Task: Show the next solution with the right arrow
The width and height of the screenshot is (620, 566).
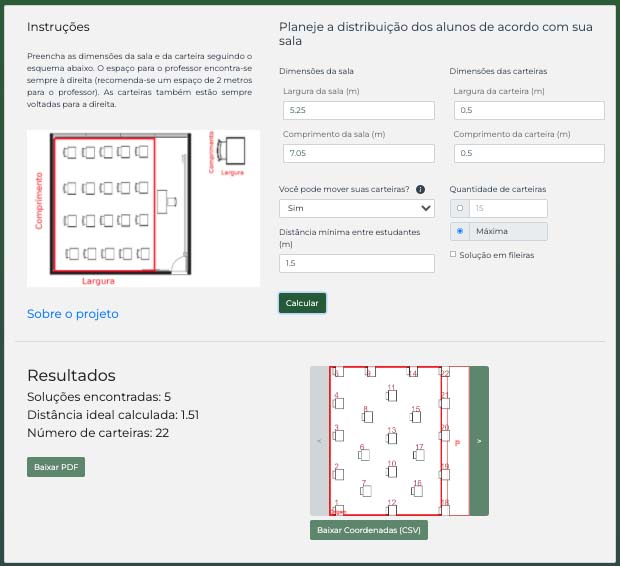Action: point(479,441)
